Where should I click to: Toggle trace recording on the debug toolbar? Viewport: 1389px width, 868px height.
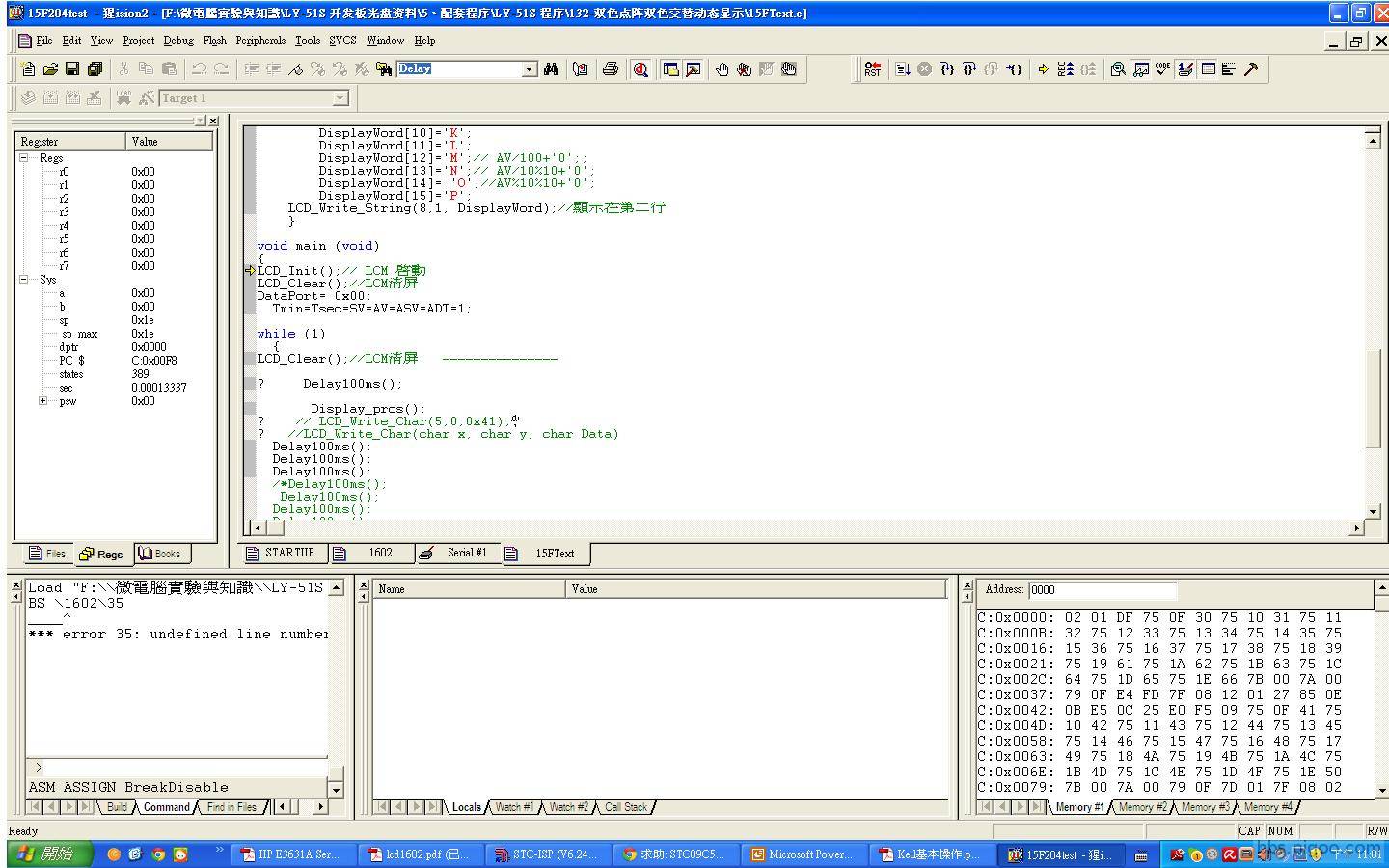[1065, 68]
